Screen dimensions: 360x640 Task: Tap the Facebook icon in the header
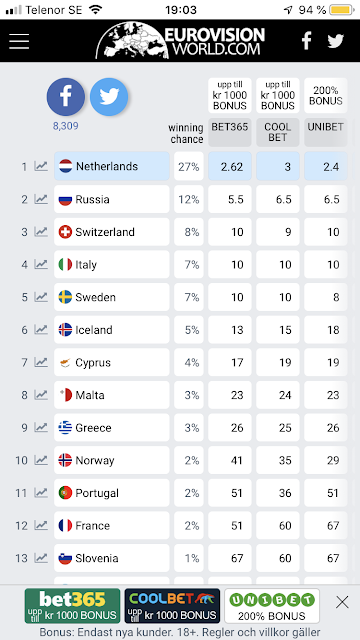(307, 41)
